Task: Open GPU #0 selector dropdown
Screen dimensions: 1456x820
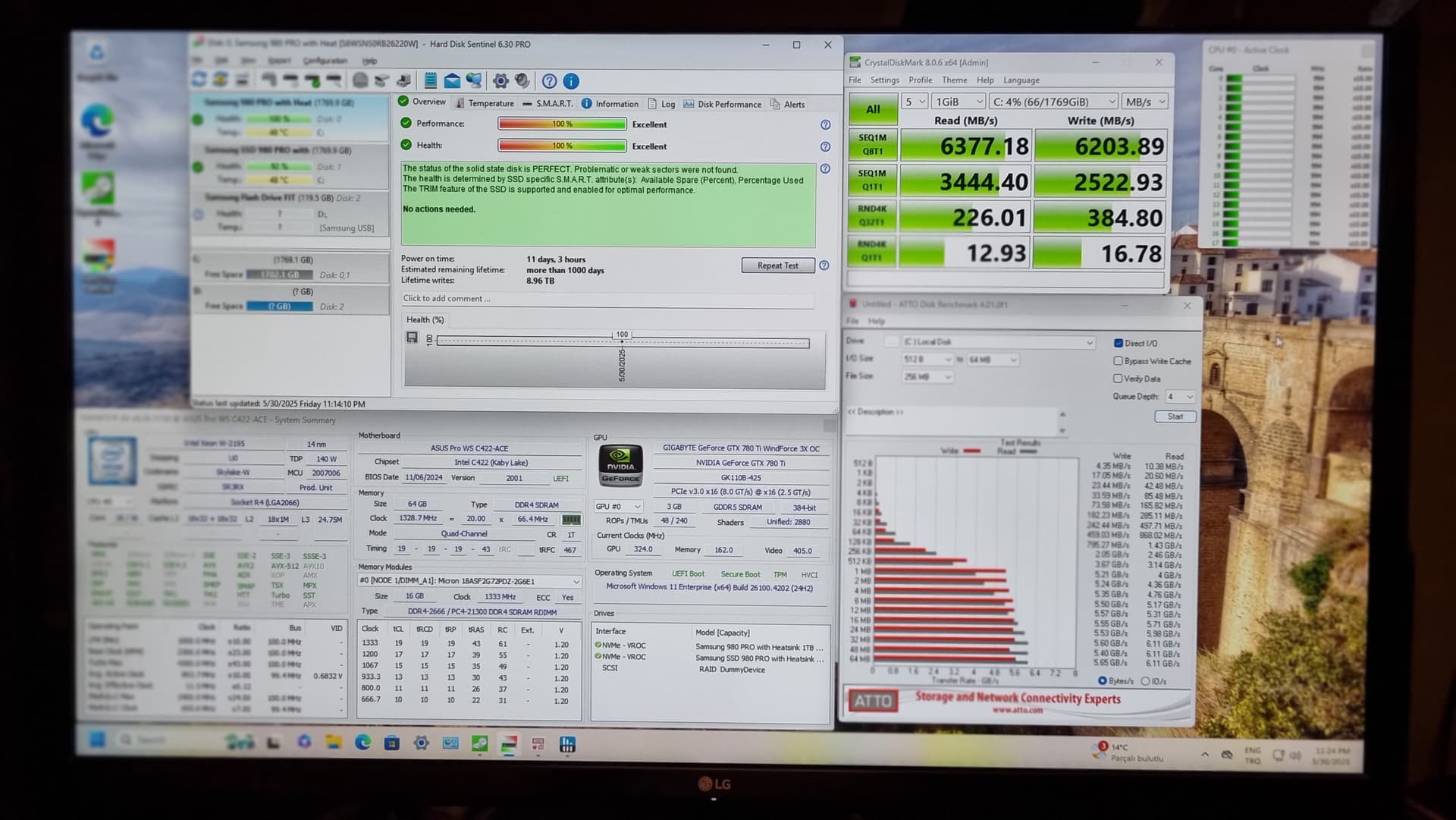Action: click(x=618, y=507)
